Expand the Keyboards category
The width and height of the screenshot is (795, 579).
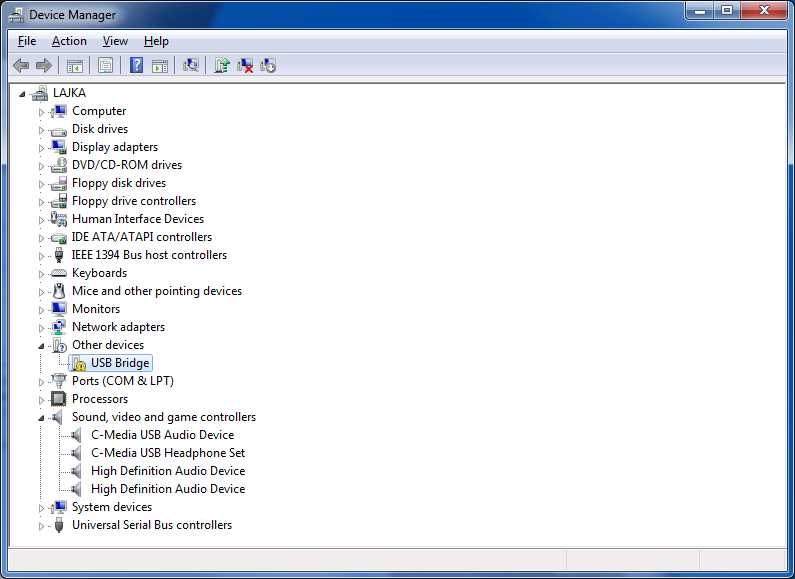pyautogui.click(x=42, y=274)
